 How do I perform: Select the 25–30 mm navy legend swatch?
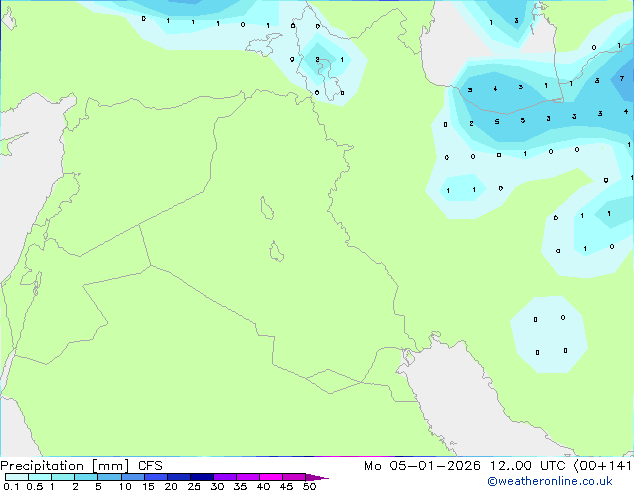pos(202,477)
